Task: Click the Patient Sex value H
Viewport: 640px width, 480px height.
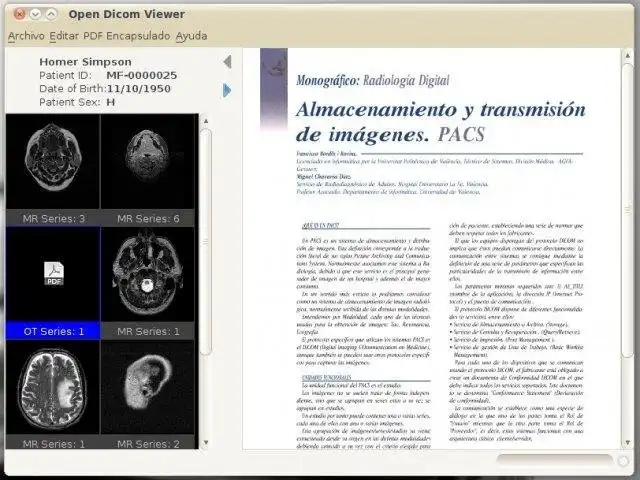Action: pos(111,102)
